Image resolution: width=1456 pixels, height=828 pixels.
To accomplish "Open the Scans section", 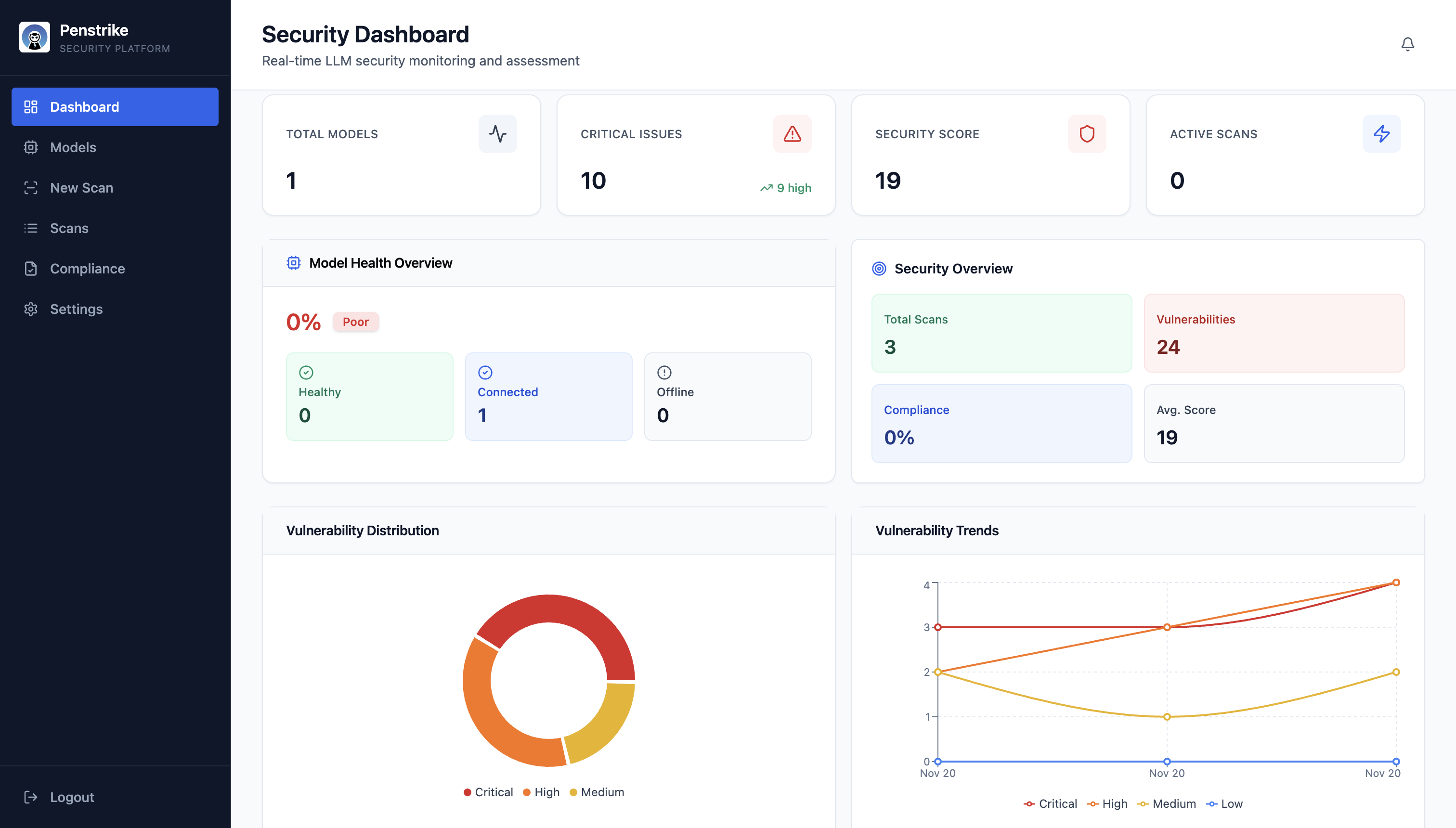I will coord(31,228).
